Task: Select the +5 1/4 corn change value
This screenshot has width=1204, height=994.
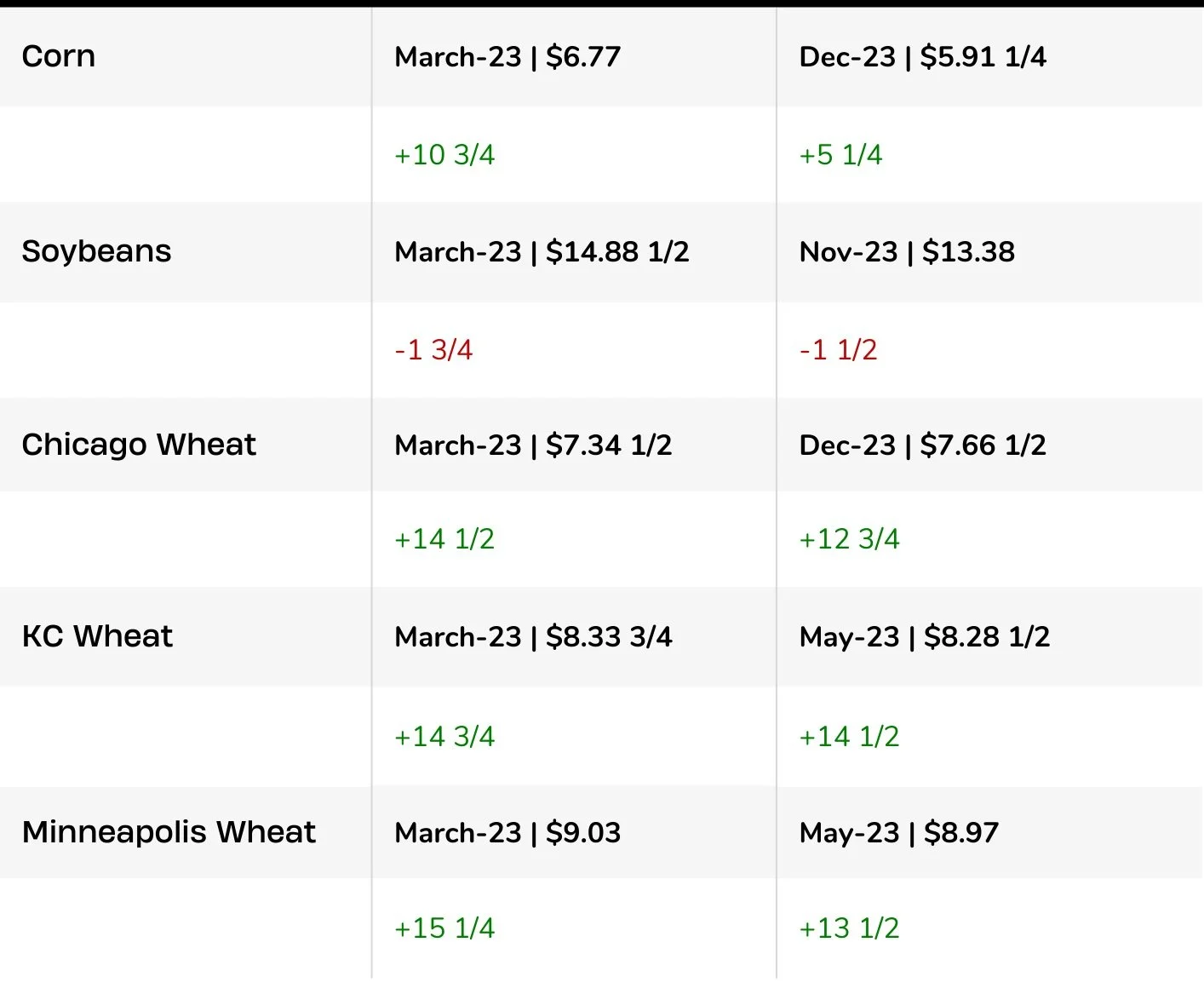Action: (840, 155)
